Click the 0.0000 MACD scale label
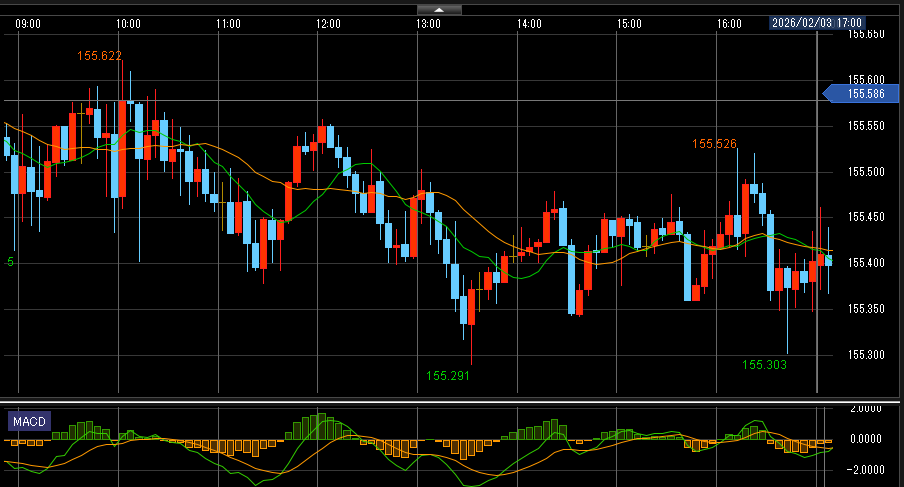Viewport: 904px width, 487px height. pos(864,439)
